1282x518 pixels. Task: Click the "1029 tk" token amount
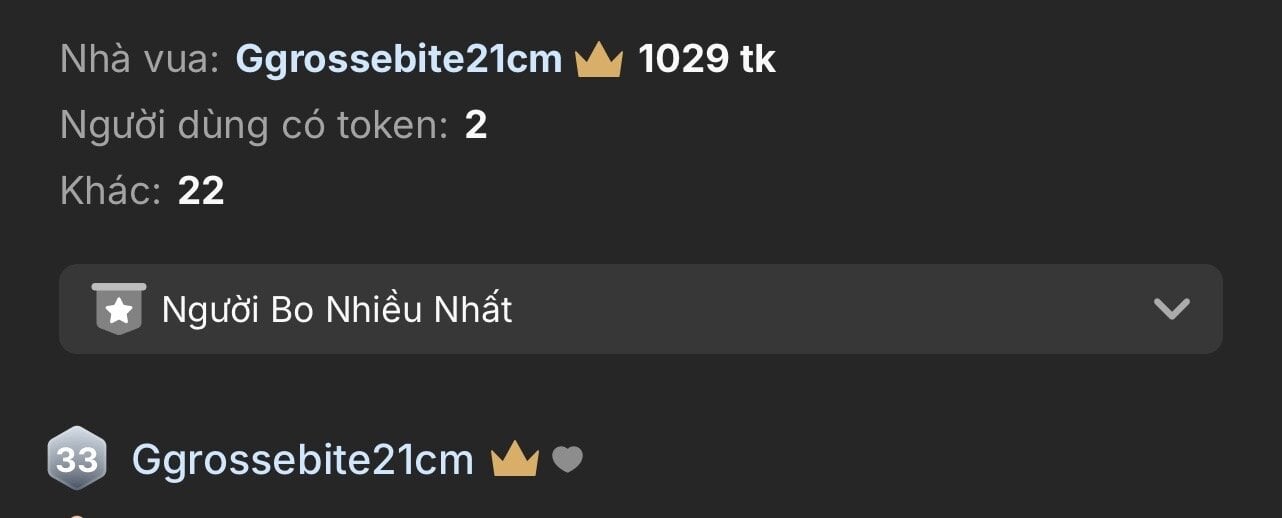coord(707,60)
